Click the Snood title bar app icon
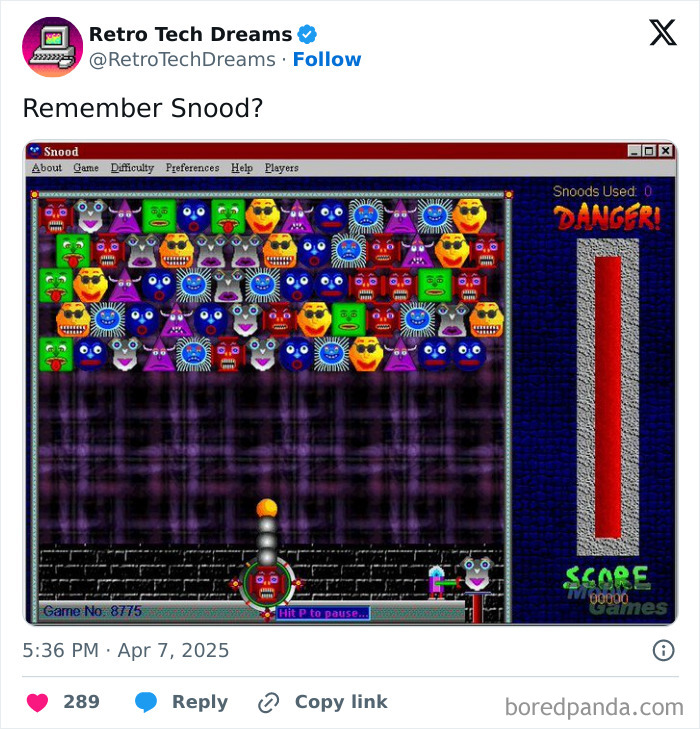 [34, 151]
